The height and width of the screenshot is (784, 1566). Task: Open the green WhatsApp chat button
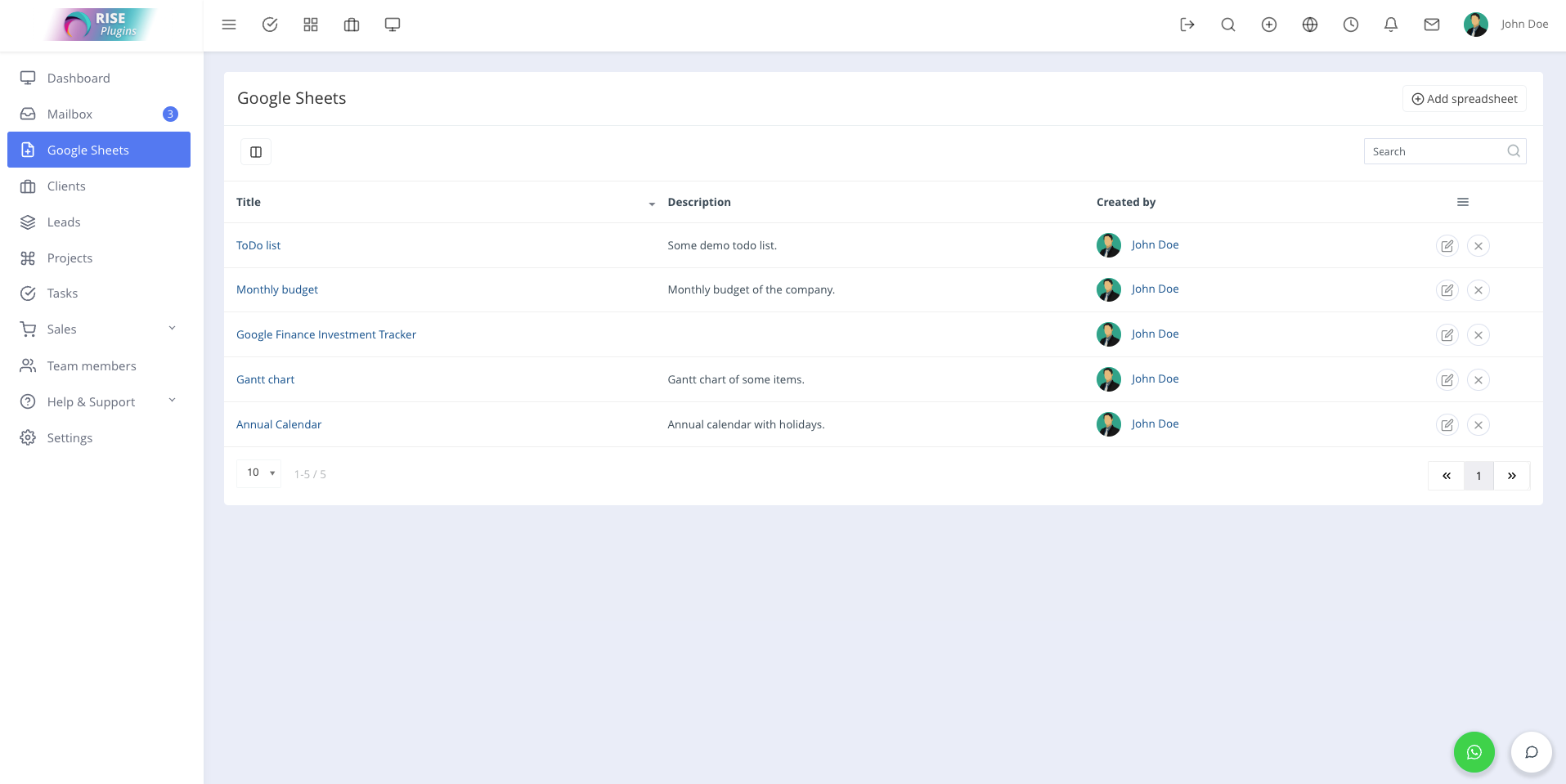click(1474, 752)
